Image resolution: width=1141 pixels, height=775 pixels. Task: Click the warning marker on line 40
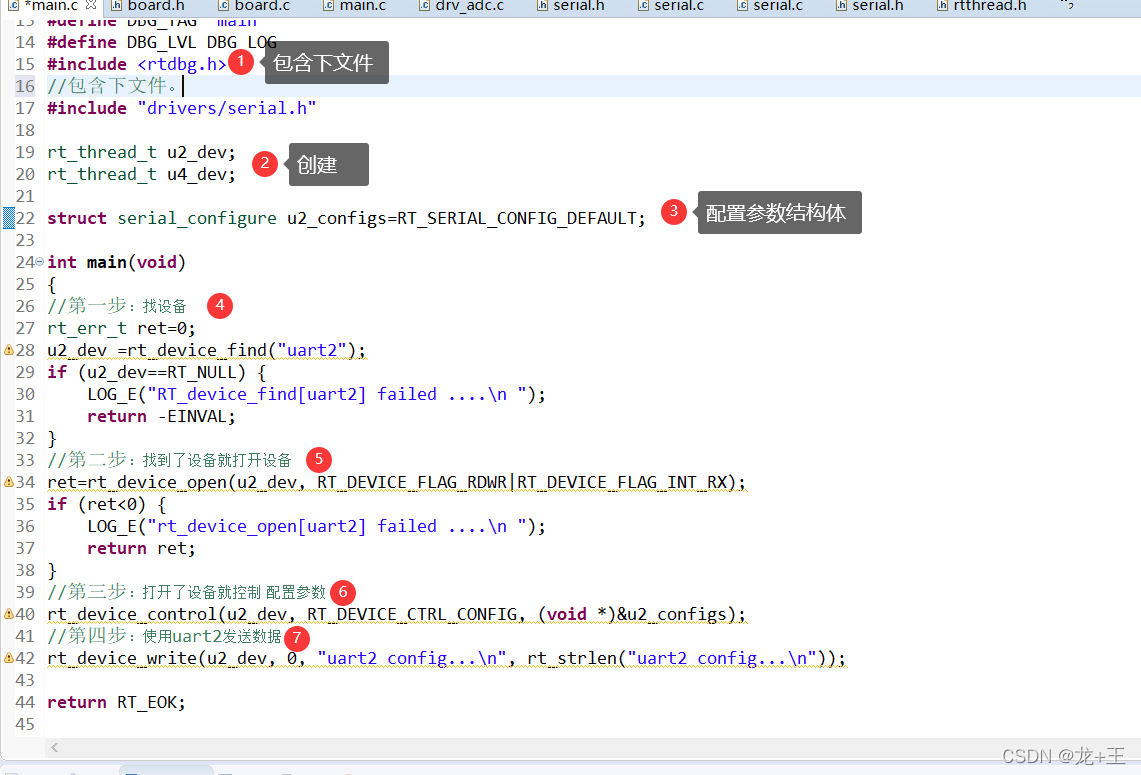9,614
